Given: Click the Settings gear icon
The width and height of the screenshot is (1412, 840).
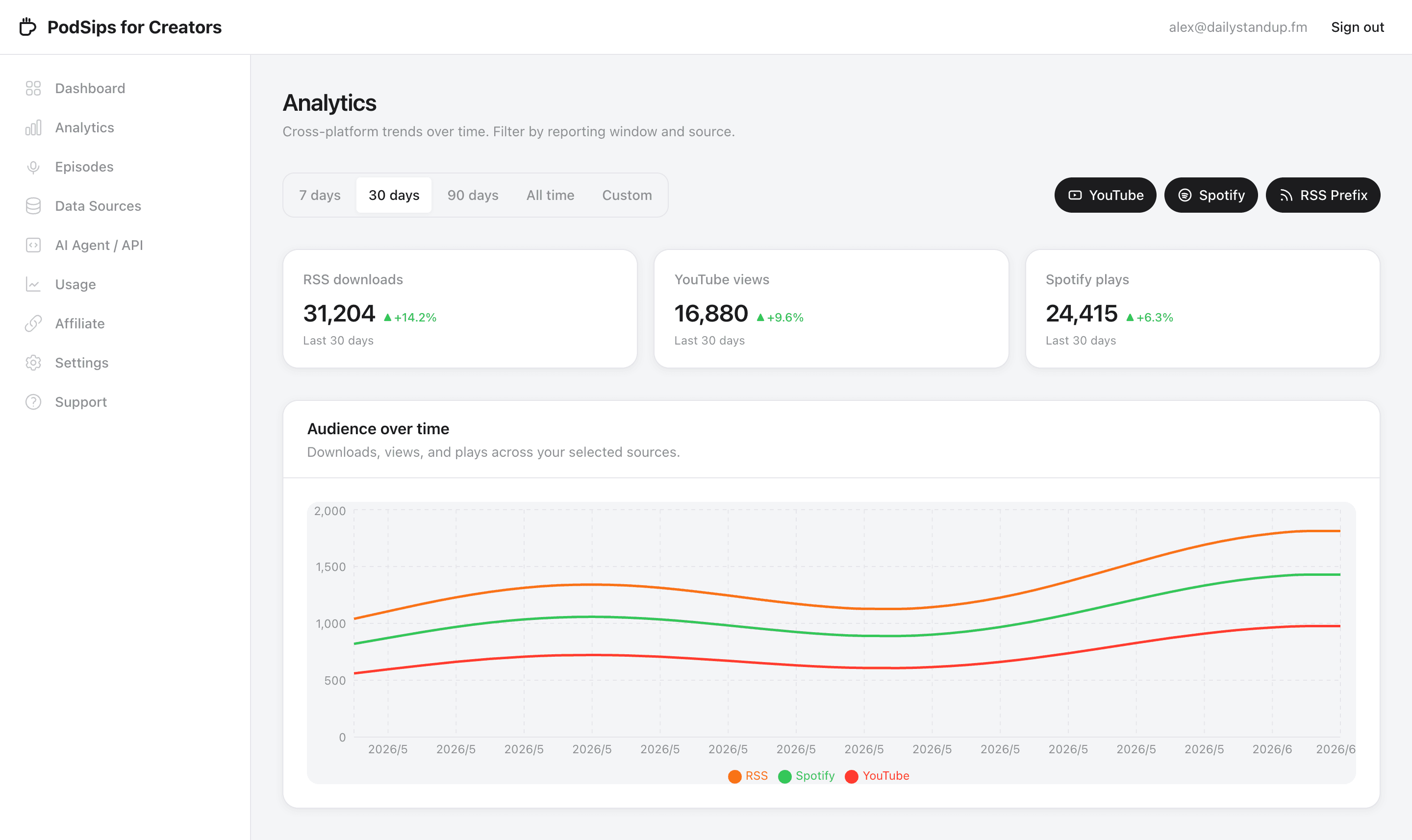Looking at the screenshot, I should (x=33, y=363).
